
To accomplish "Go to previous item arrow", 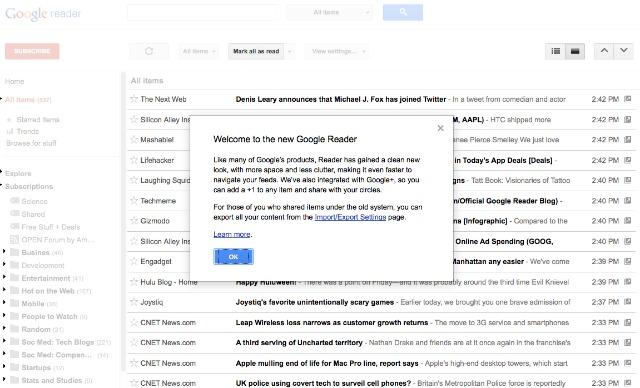I will pyautogui.click(x=604, y=51).
